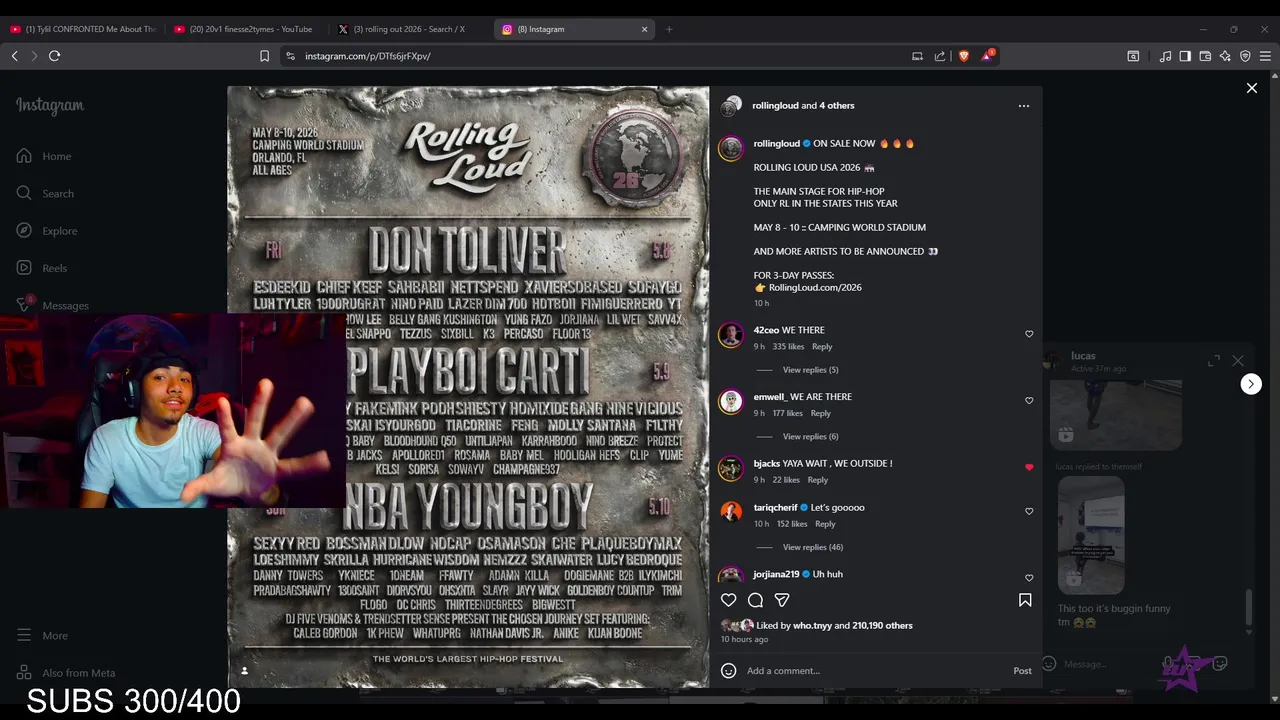Like tariqcherif's comment heart
Screen dimensions: 1280x720
[x=1029, y=511]
